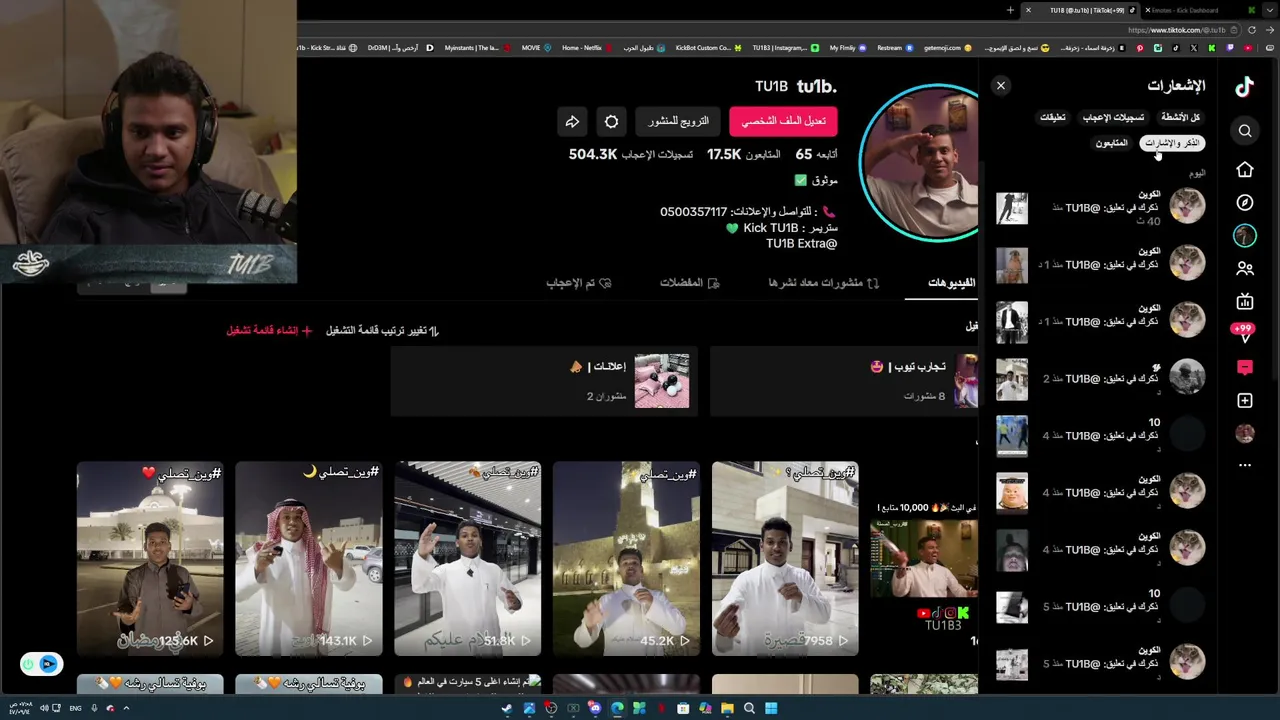The image size is (1280, 720).
Task: Click the TU1B Extra@ link in bio
Action: coord(801,243)
